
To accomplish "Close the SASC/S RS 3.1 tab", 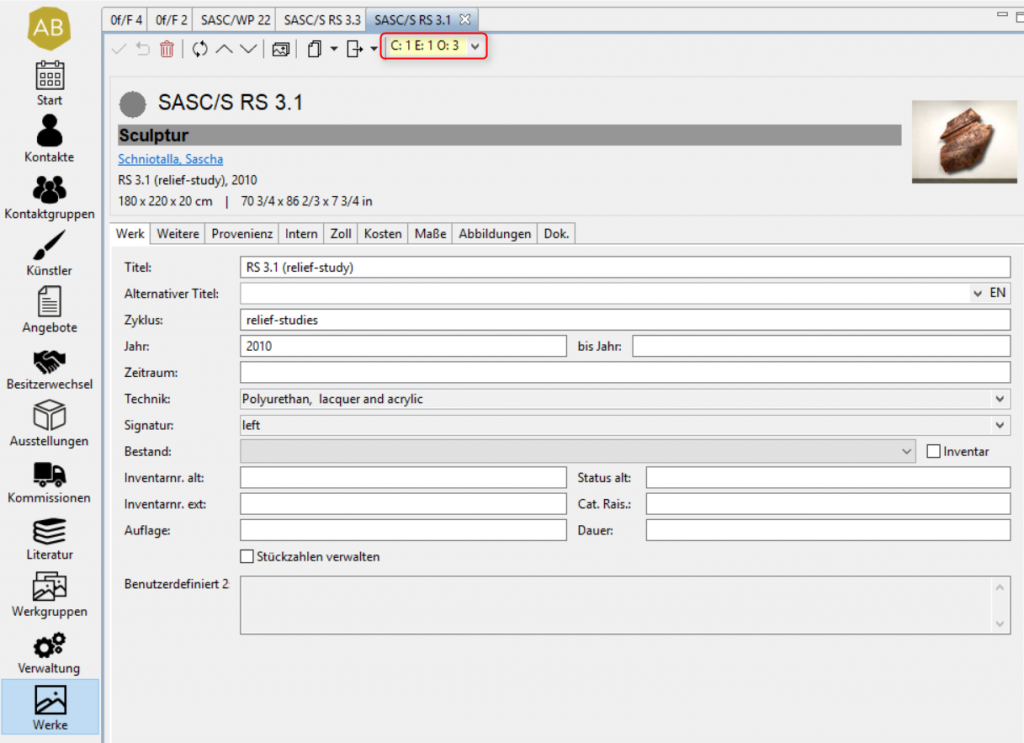I will 464,20.
